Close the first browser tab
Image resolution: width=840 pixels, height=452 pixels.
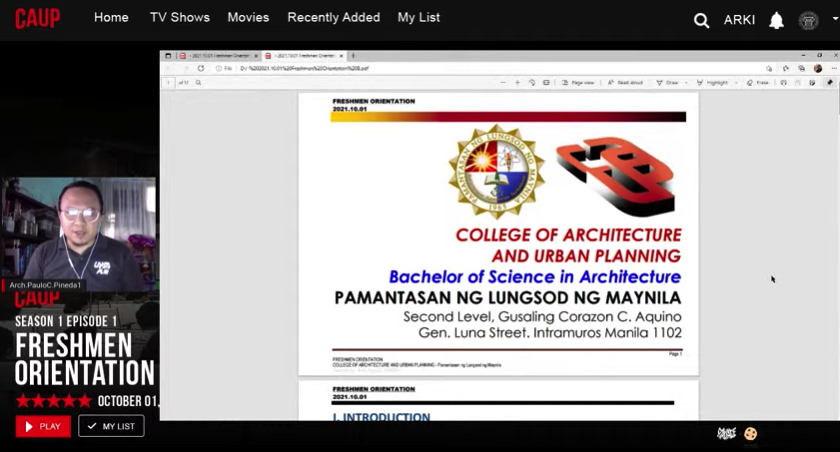tap(256, 56)
